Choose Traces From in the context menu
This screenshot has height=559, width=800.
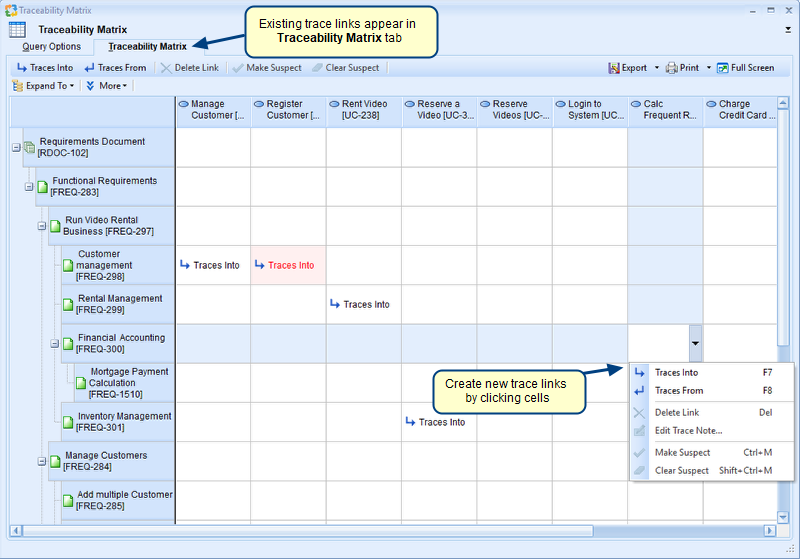pos(678,391)
